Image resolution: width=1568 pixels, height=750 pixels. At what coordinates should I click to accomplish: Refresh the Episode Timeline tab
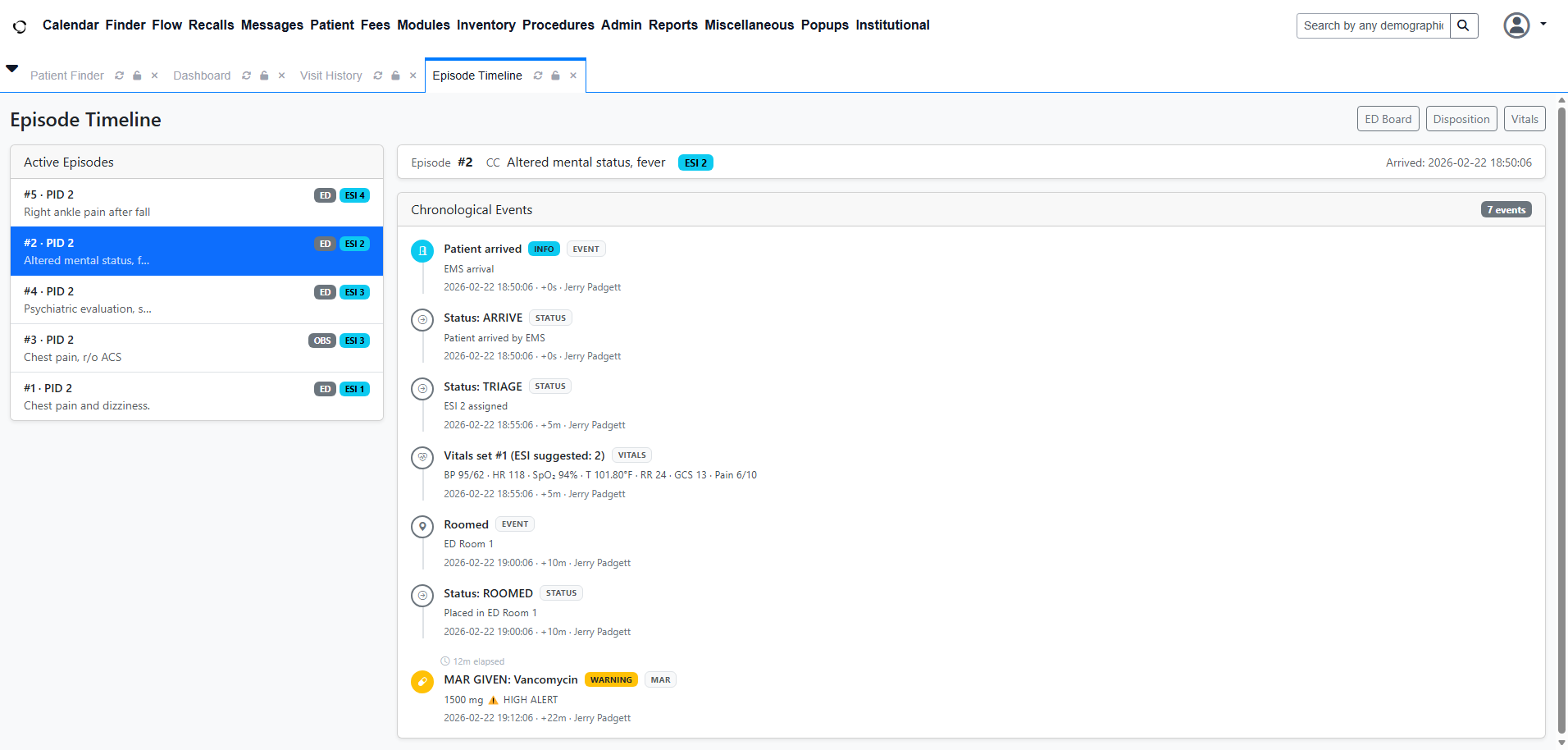[x=538, y=75]
